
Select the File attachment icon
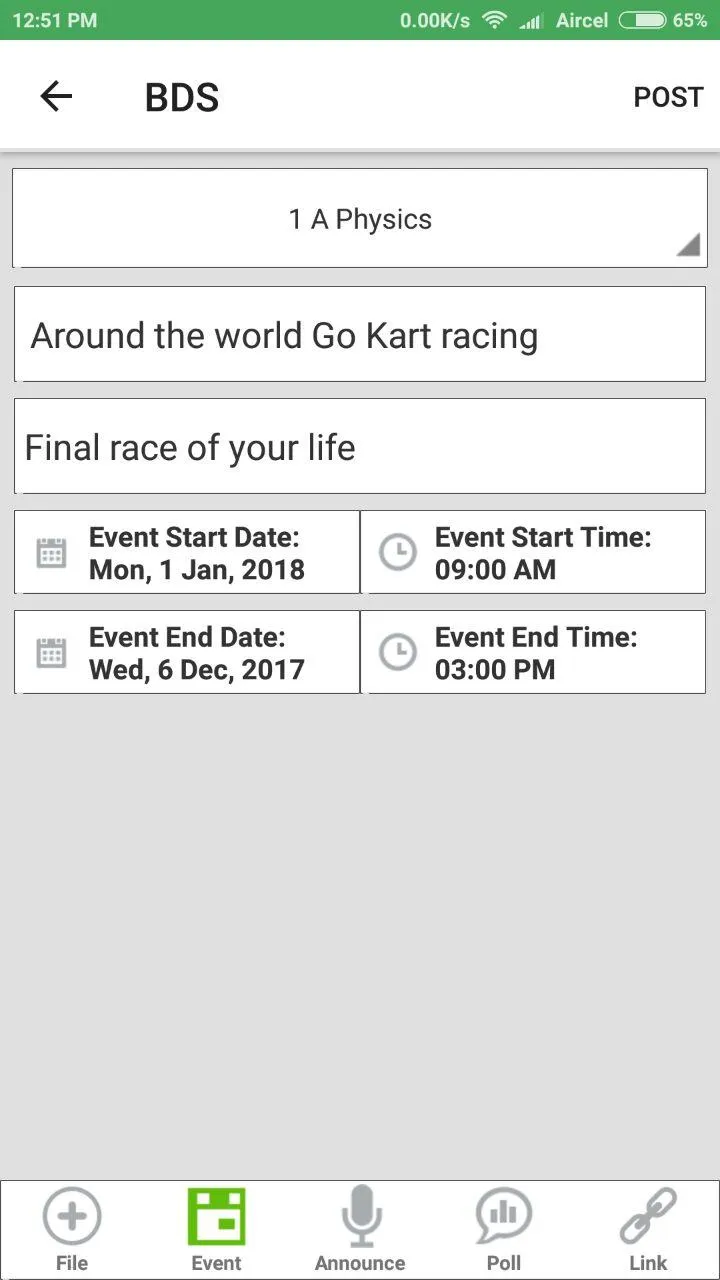(x=72, y=1216)
